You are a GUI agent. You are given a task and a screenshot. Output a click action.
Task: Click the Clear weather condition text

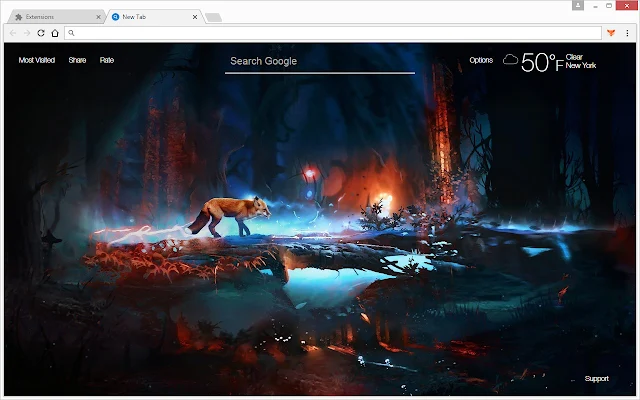pos(574,57)
